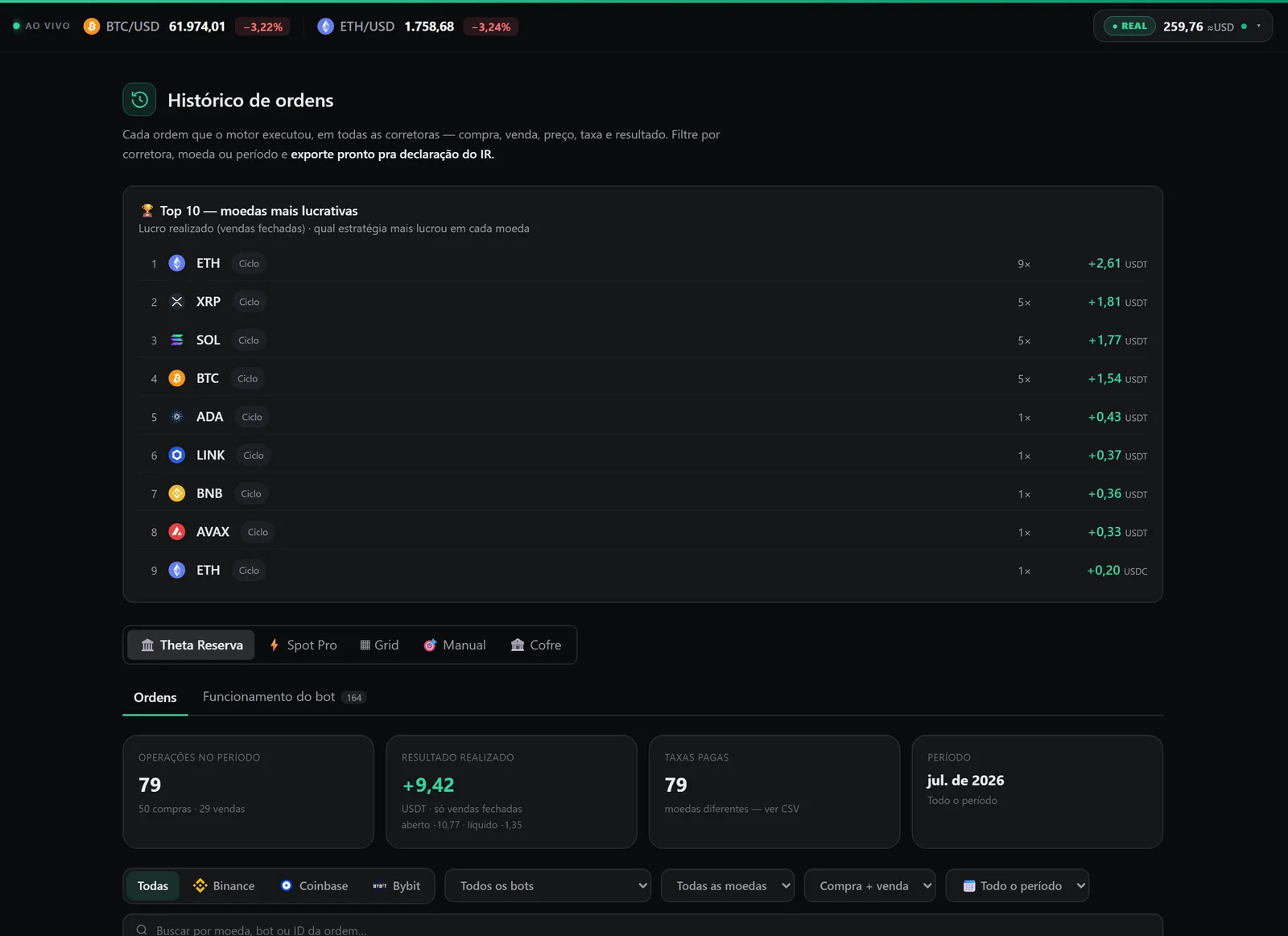Open the REAL account balance selector

[x=1183, y=27]
